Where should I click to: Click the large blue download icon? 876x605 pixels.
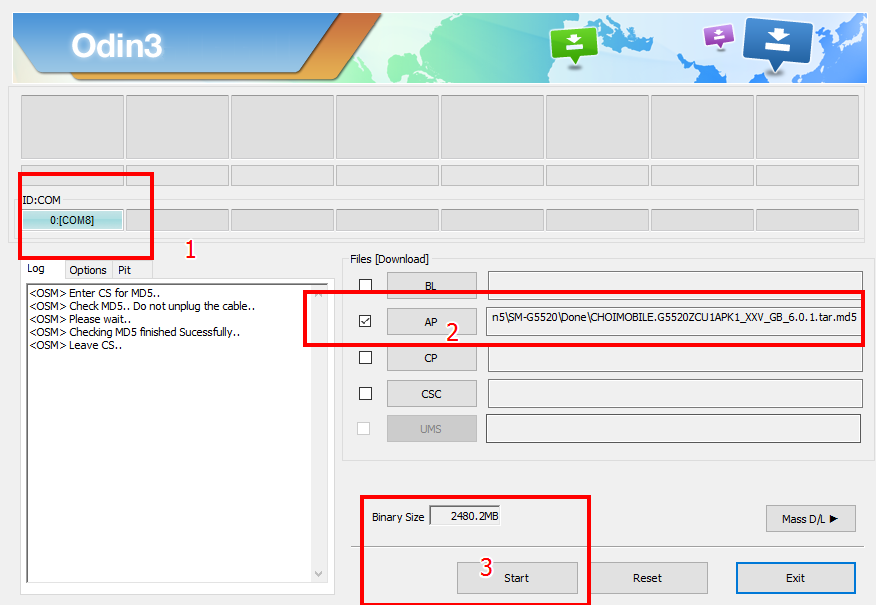pos(779,42)
